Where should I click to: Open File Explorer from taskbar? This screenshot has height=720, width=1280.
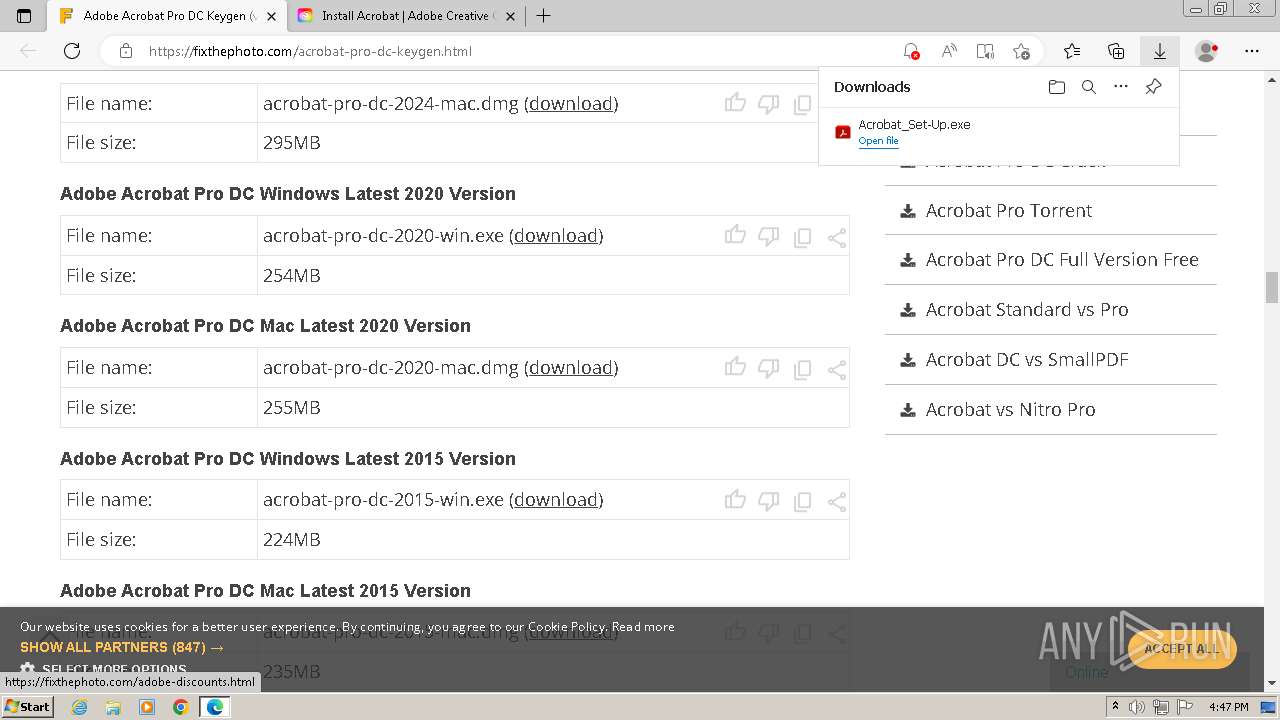pos(113,707)
